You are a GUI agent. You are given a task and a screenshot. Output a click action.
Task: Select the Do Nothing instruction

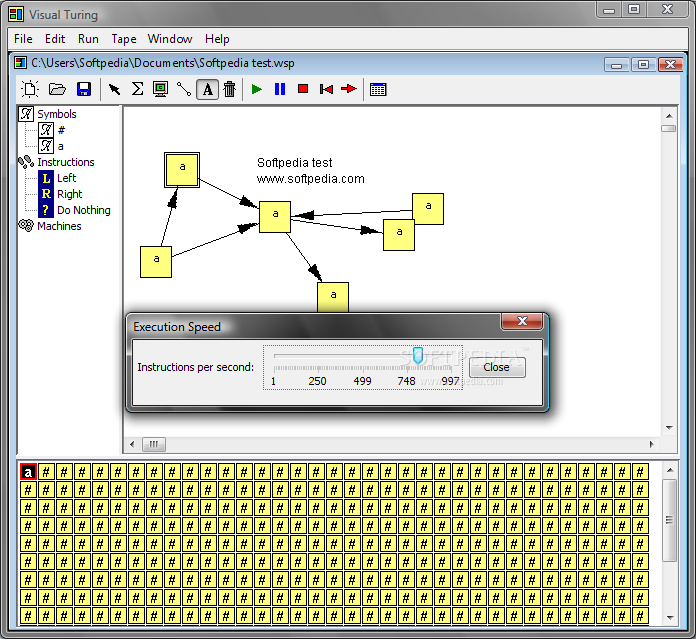pyautogui.click(x=83, y=210)
